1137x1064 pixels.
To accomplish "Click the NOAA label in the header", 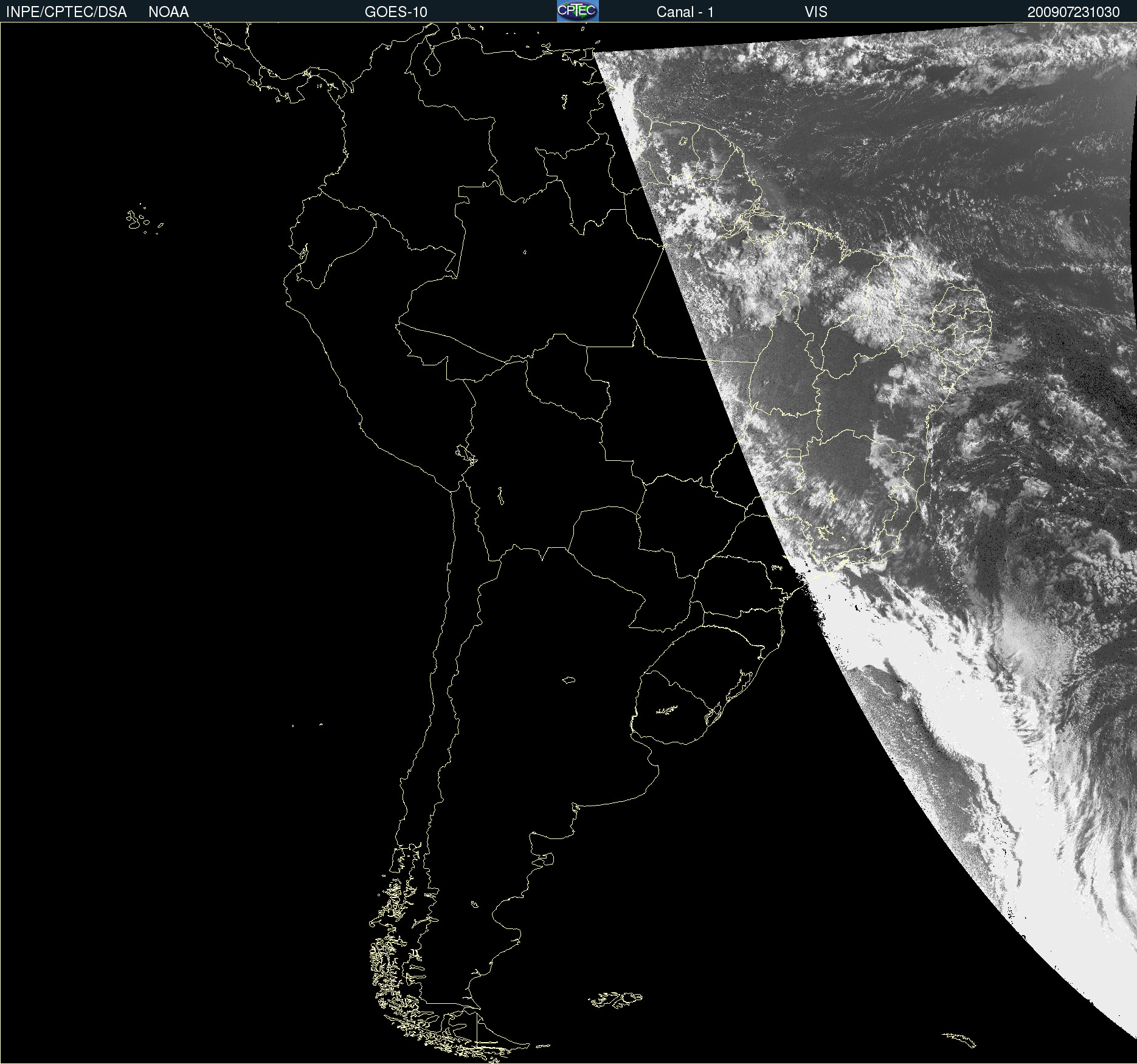I will click(x=168, y=12).
